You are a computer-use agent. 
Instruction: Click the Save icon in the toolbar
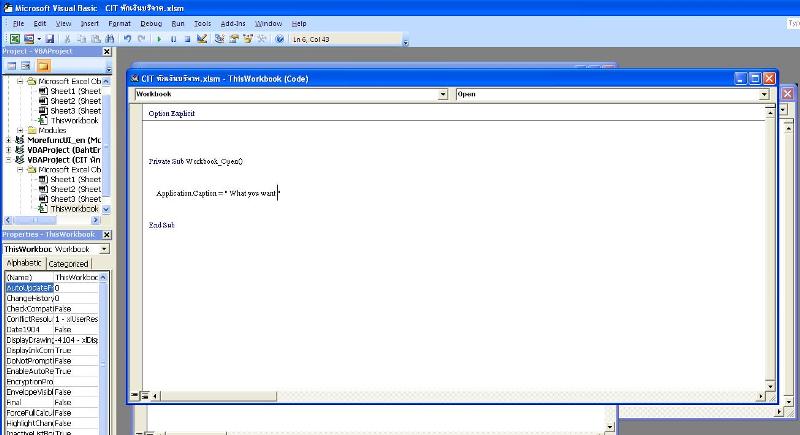coord(50,39)
